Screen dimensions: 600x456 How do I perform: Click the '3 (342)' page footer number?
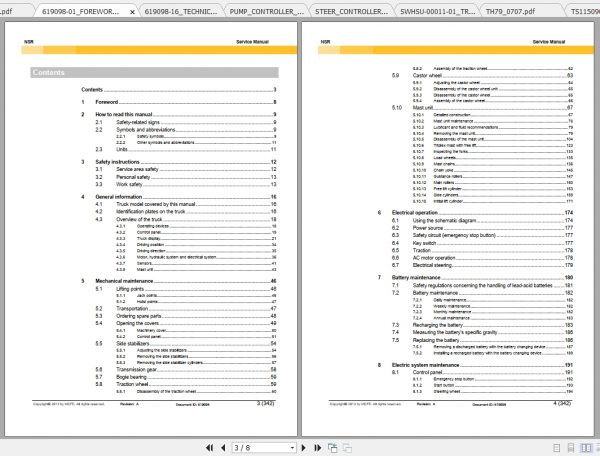pos(266,403)
